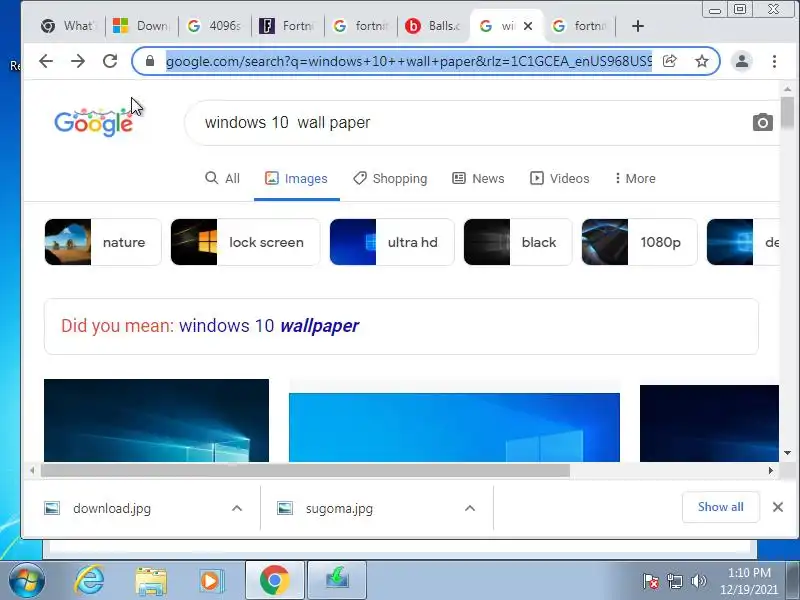Reload the current page
This screenshot has height=600, width=800.
click(110, 61)
